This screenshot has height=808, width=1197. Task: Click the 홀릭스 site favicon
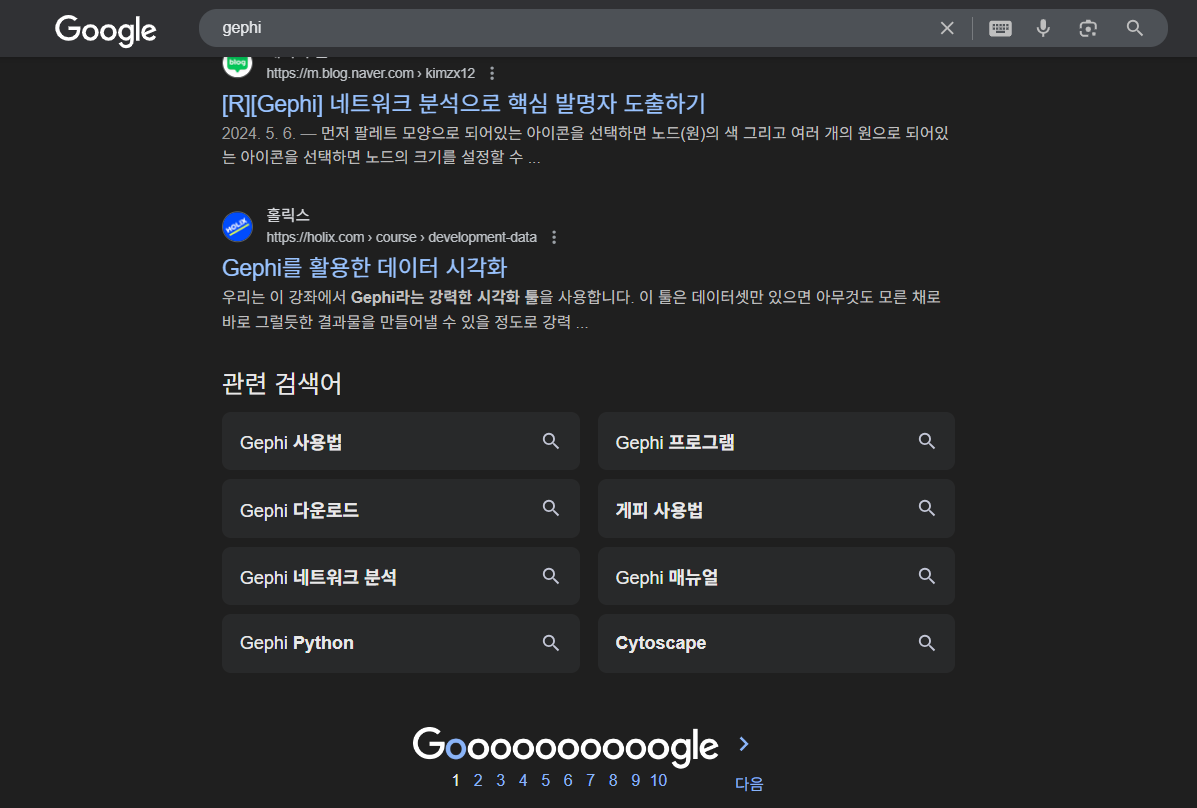pyautogui.click(x=237, y=226)
